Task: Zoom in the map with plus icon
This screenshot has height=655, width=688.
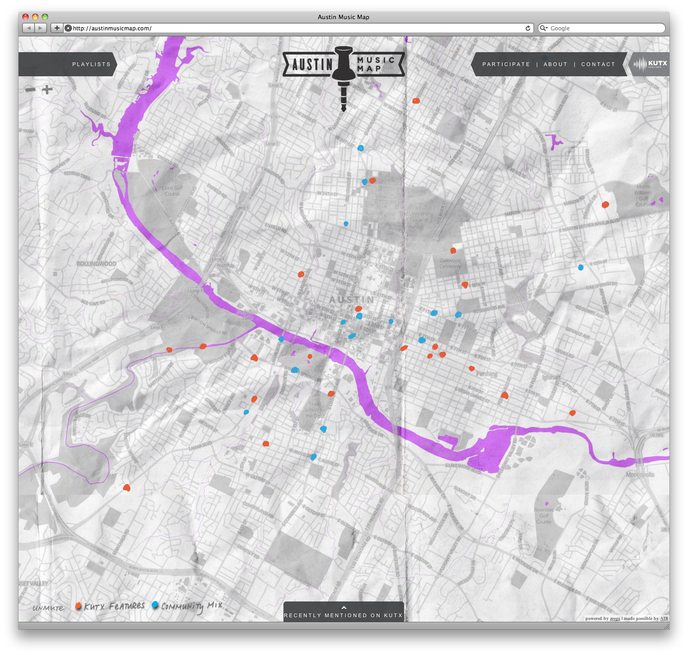Action: pyautogui.click(x=47, y=90)
